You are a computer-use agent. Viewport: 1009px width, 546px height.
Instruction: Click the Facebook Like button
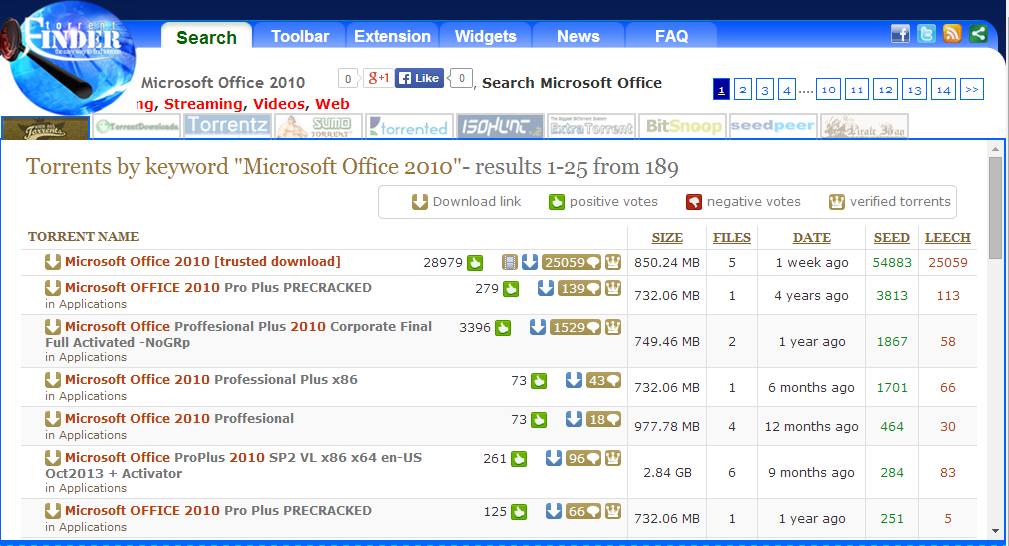point(419,78)
